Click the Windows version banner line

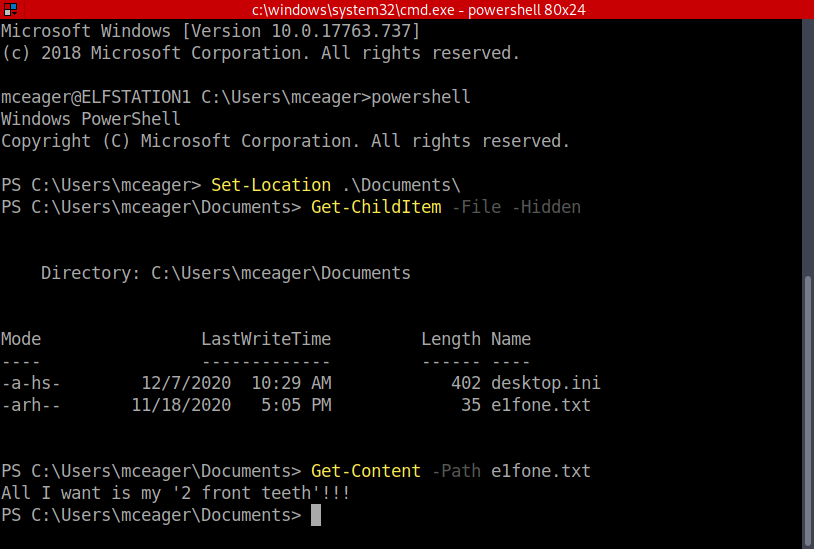tap(210, 31)
